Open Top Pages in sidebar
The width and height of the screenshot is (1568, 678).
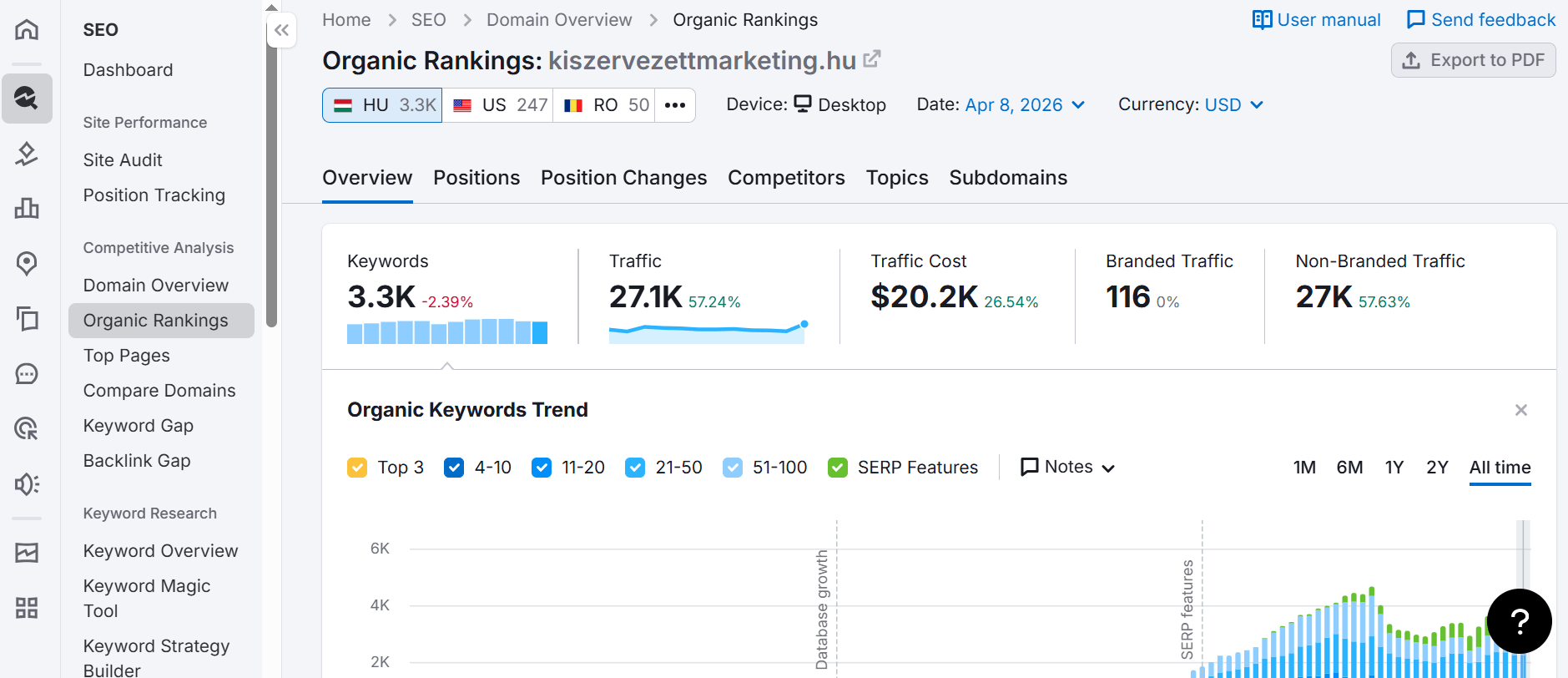click(126, 356)
